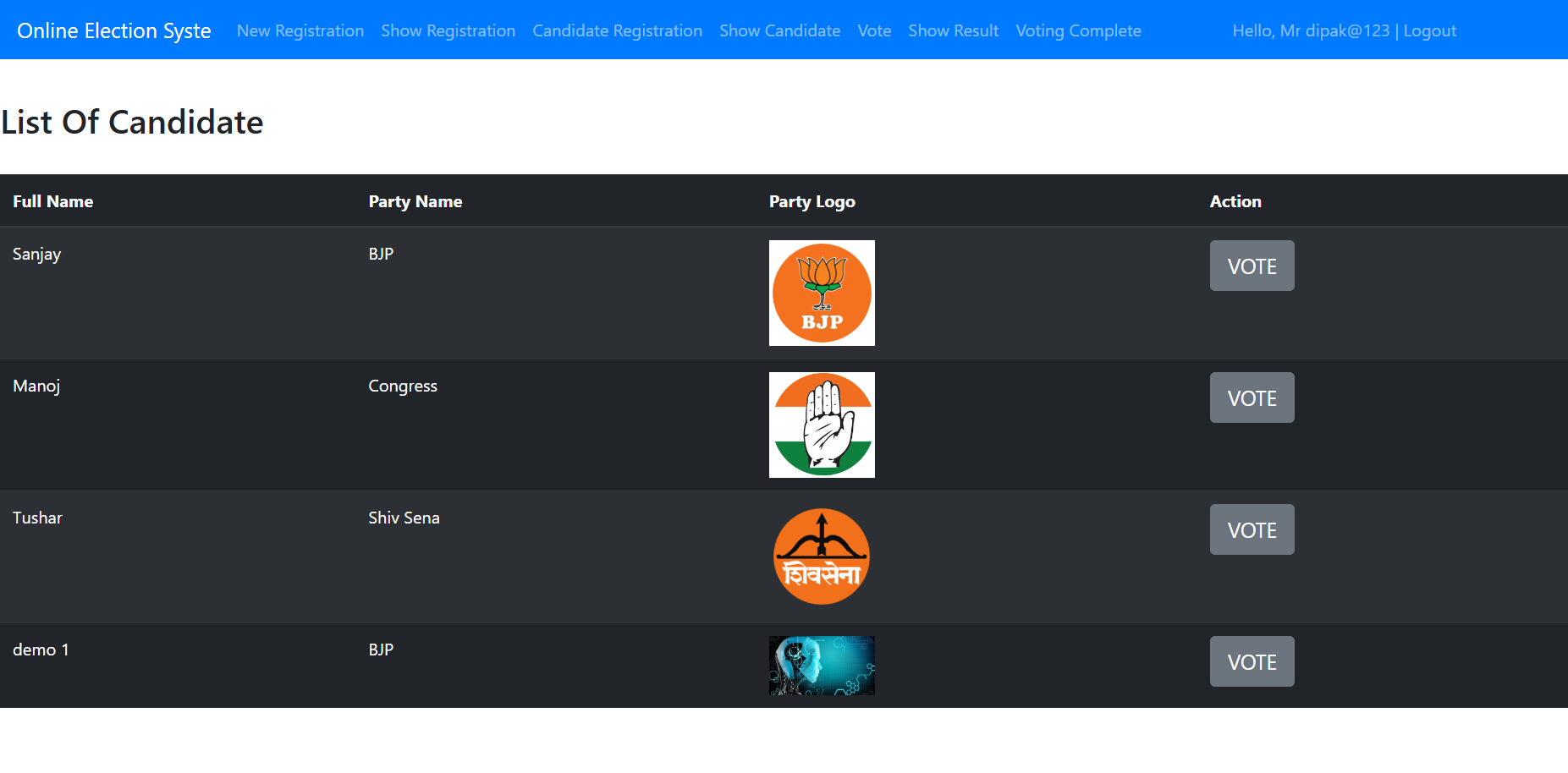Select Show Candidate in the navbar

(779, 30)
